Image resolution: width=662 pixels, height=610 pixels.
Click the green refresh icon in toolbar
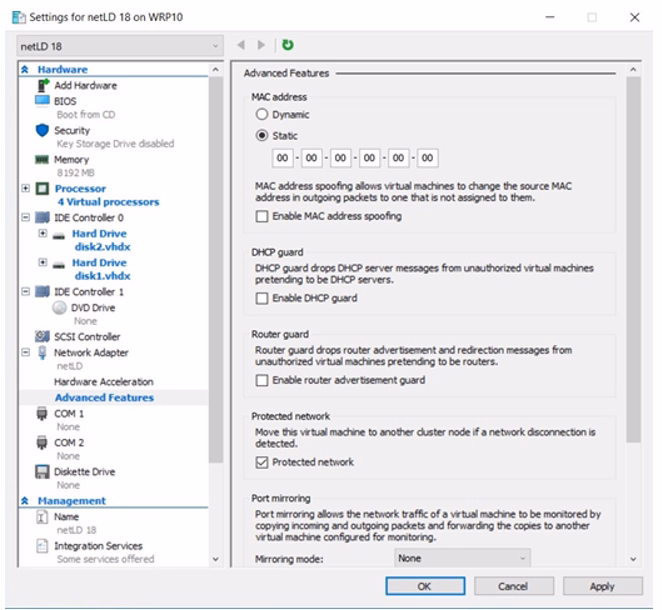(288, 45)
